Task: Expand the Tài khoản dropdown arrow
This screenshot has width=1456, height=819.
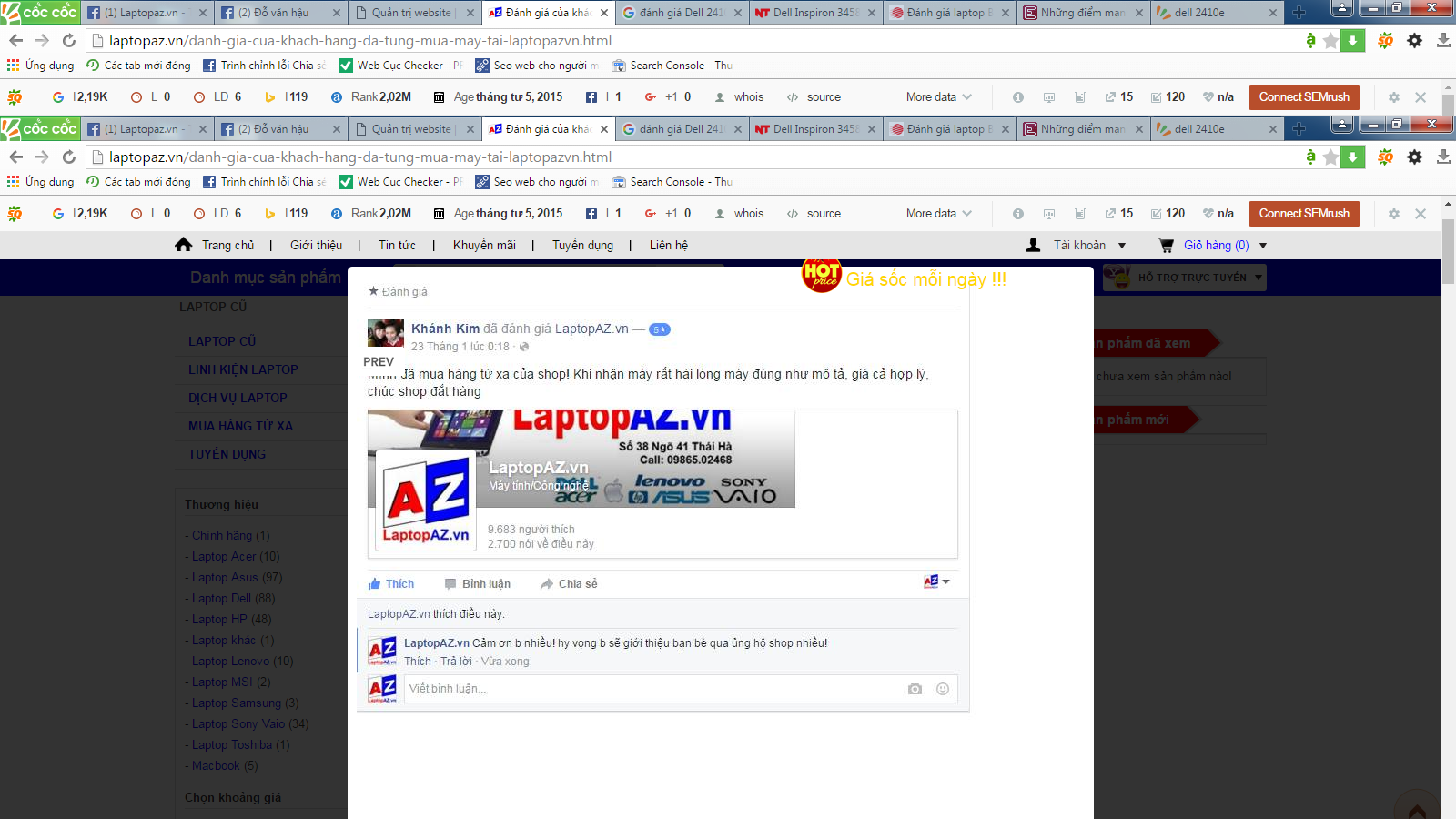Action: click(1122, 246)
